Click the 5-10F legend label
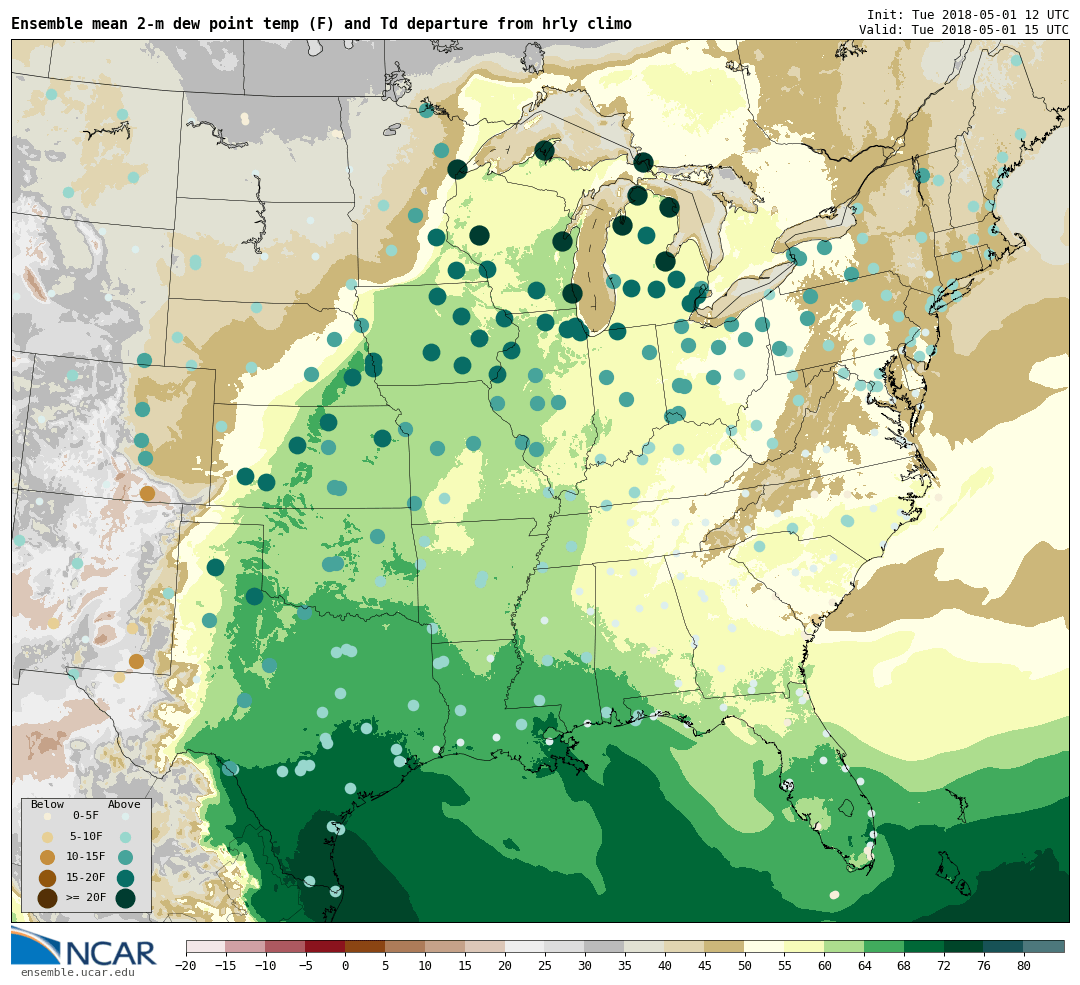This screenshot has height=985, width=1080. (86, 836)
